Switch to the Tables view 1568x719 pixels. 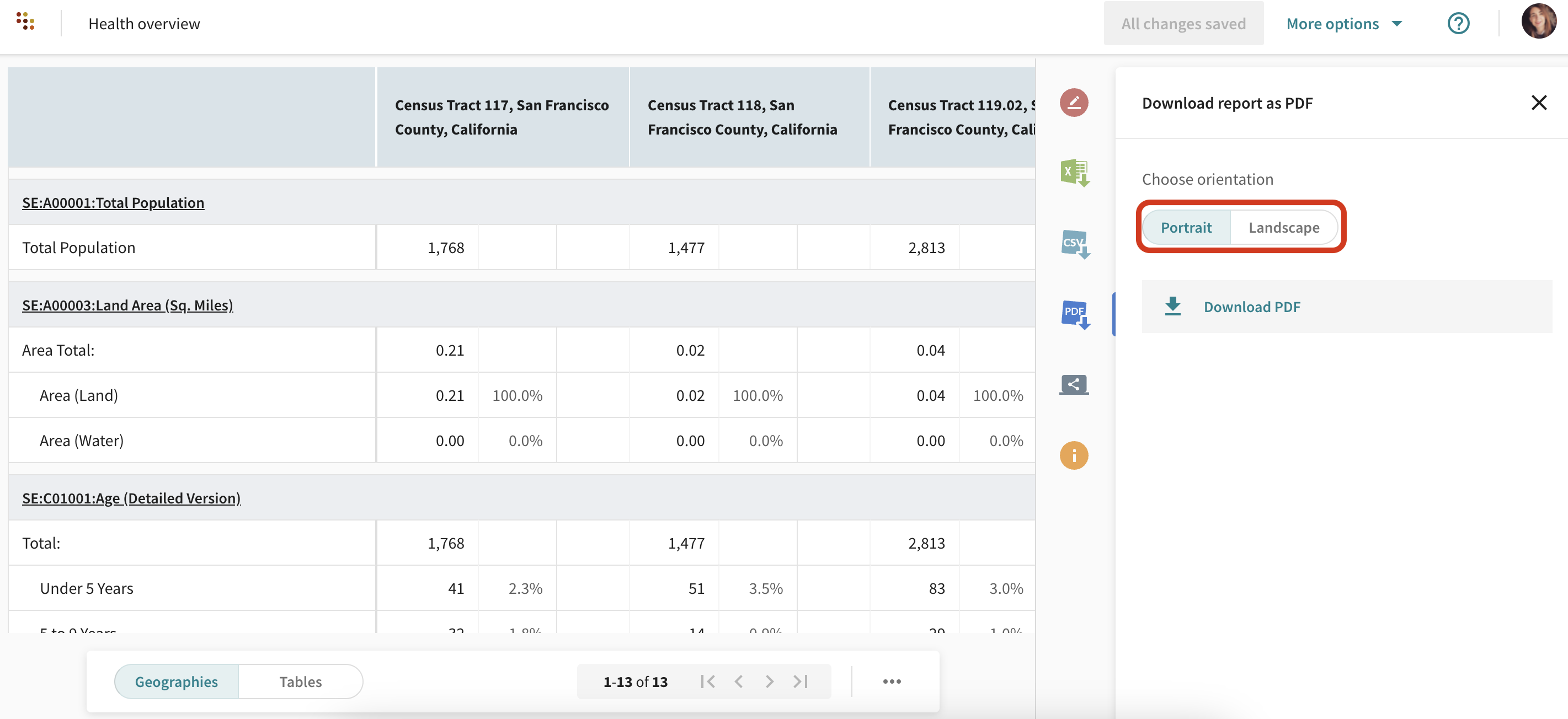pos(300,682)
